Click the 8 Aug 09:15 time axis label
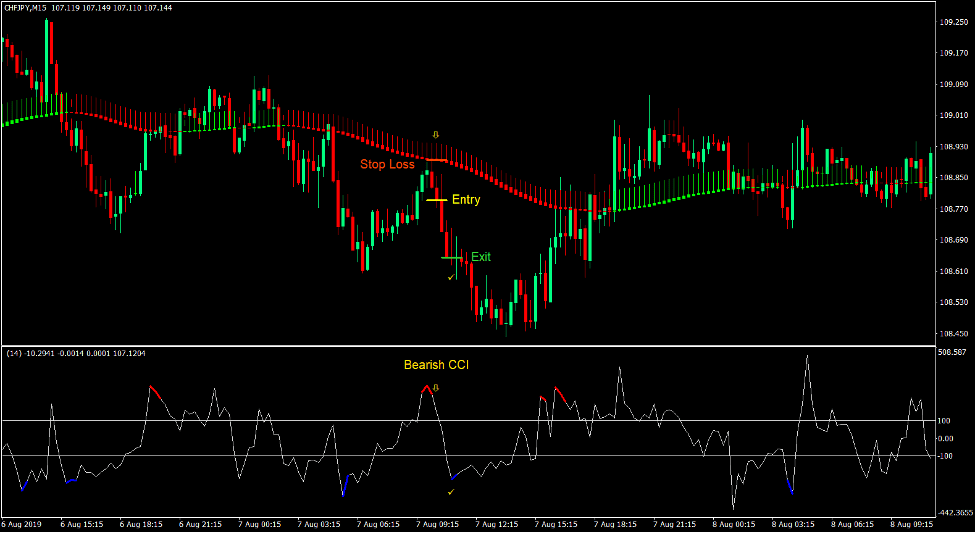Image resolution: width=977 pixels, height=533 pixels. (914, 524)
